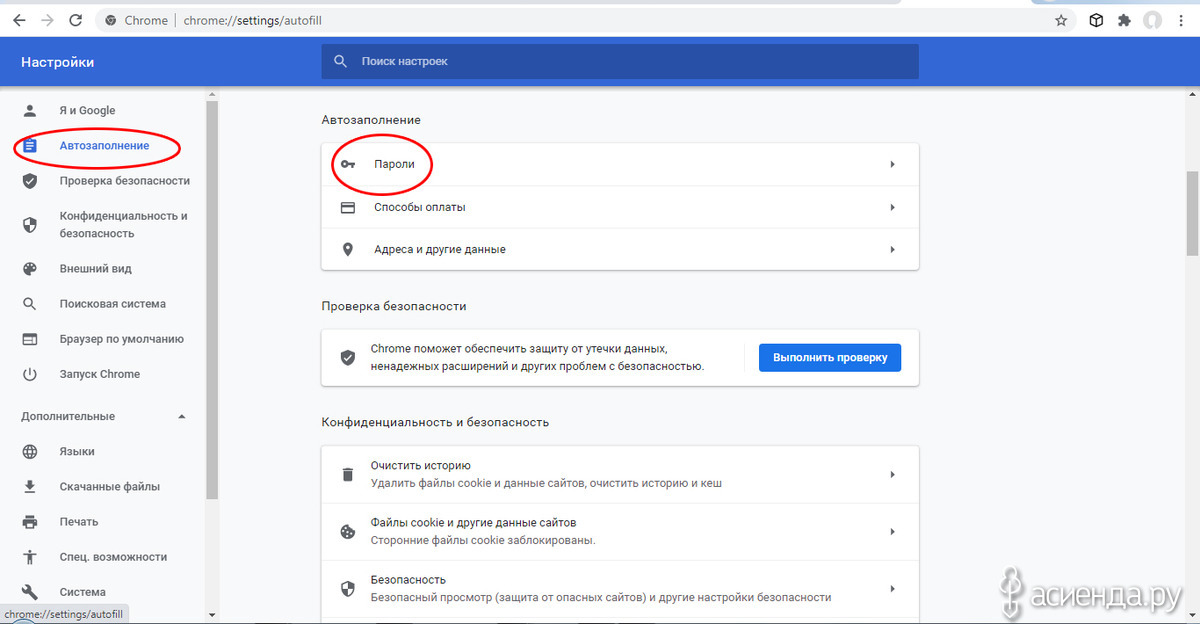Open Система settings in sidebar
Screen dimensions: 1200x624
tap(82, 592)
